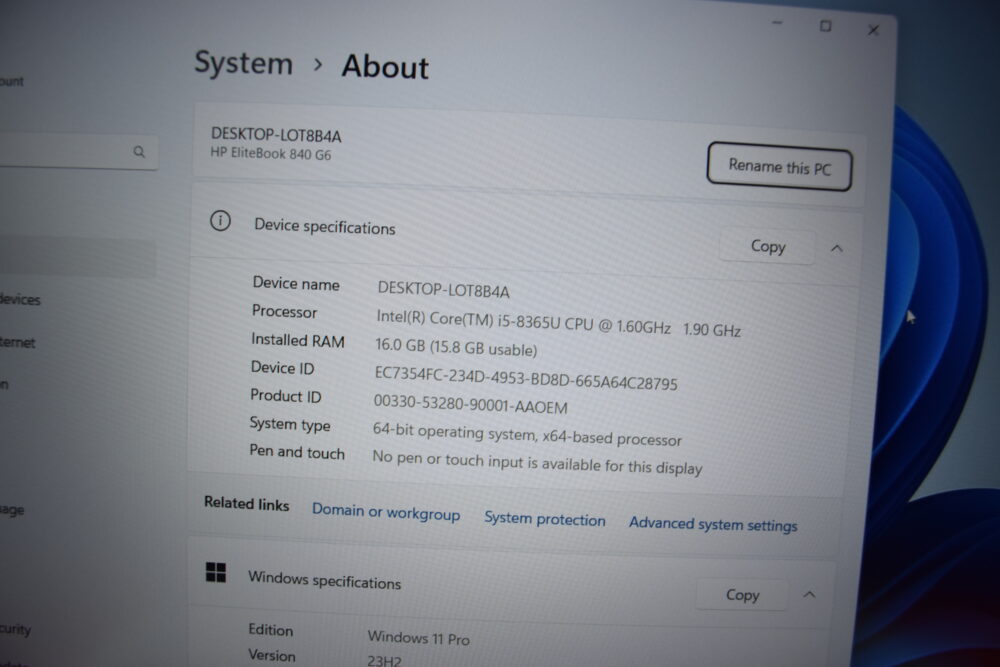Click the About page title

pos(385,67)
